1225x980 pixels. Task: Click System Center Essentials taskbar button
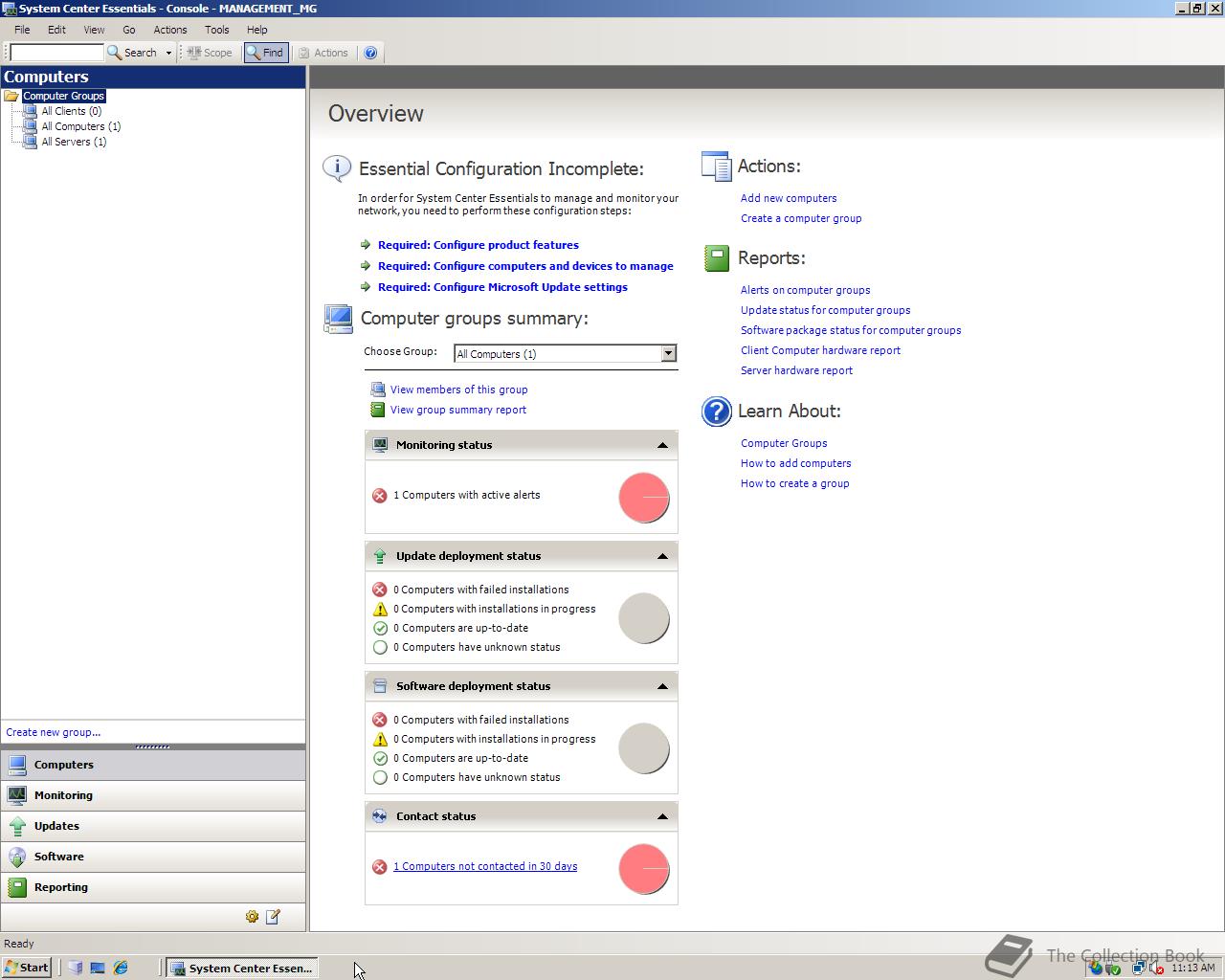coord(242,968)
